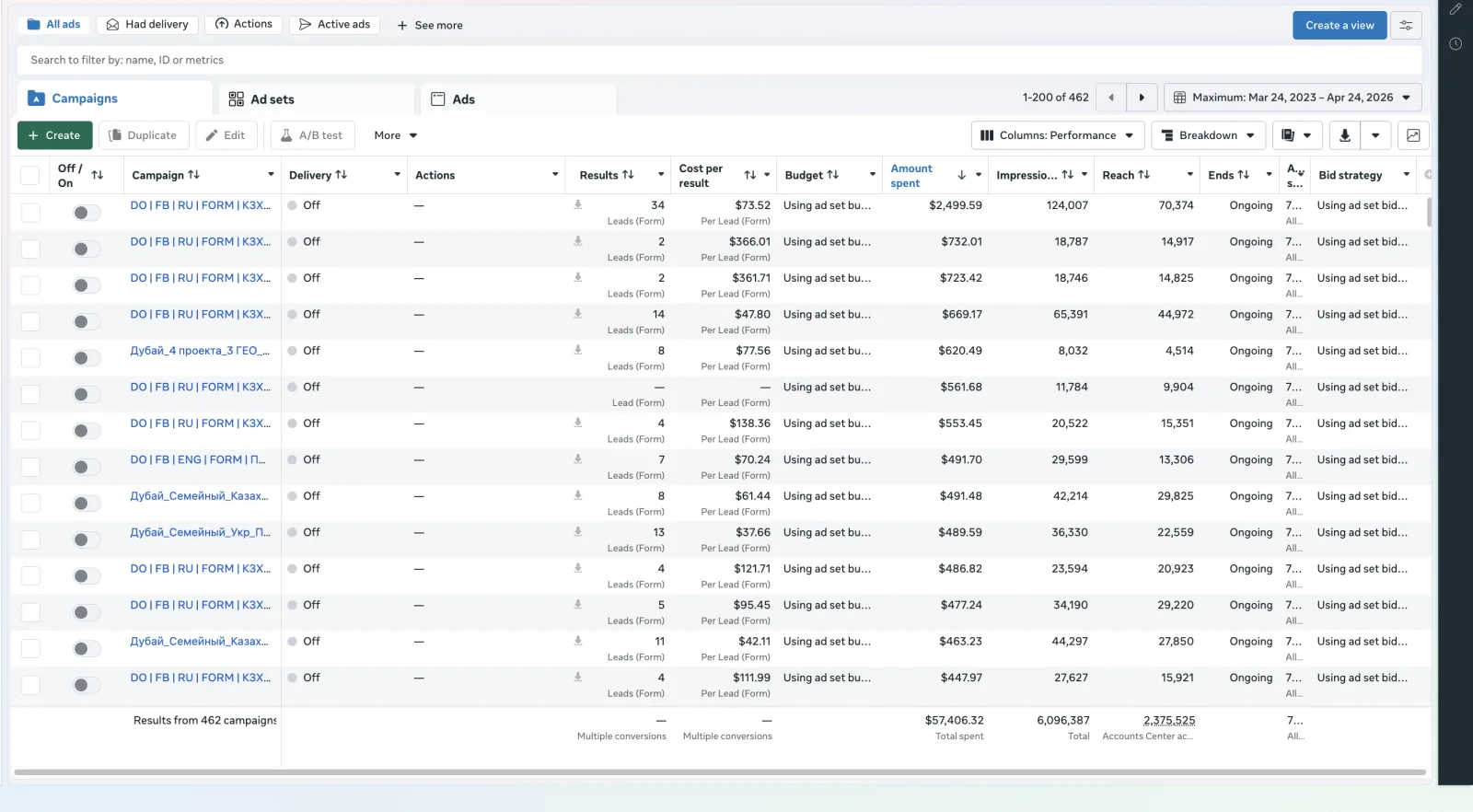
Task: Focus the search and filter input field
Action: (720, 60)
